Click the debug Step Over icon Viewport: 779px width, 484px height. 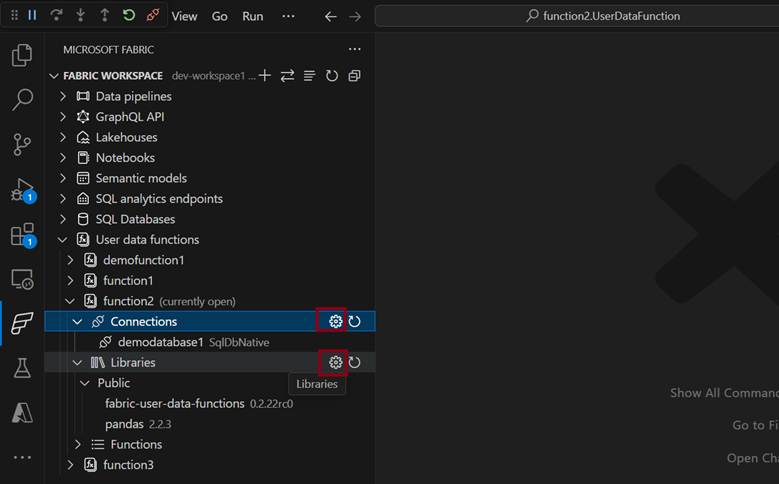(56, 15)
